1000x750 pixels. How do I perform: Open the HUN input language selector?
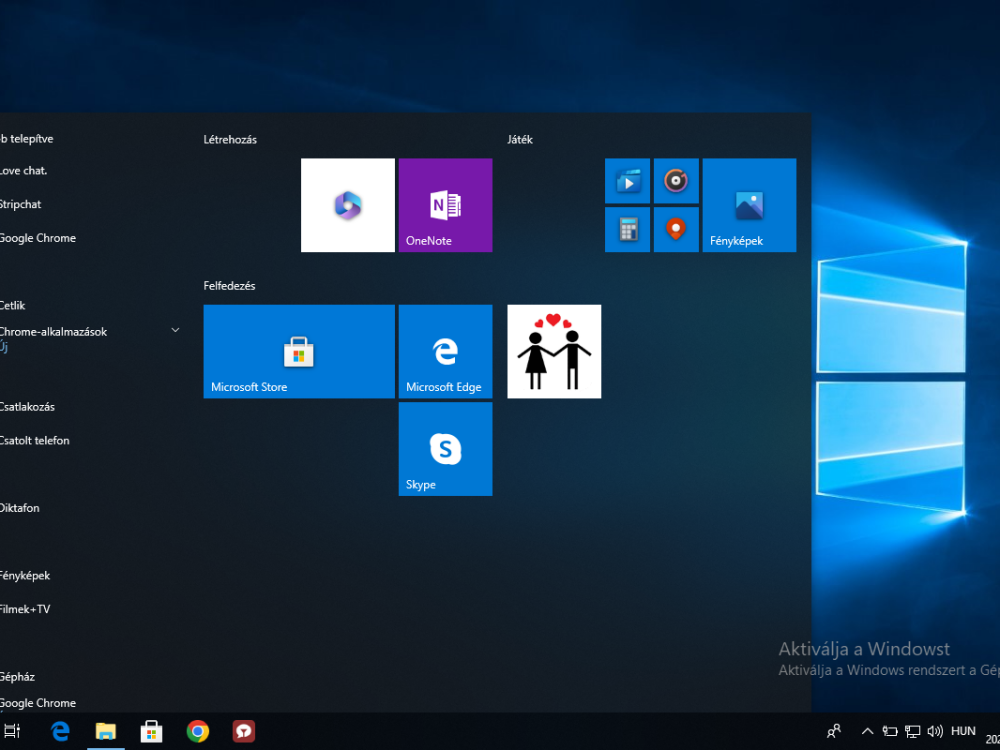(963, 731)
